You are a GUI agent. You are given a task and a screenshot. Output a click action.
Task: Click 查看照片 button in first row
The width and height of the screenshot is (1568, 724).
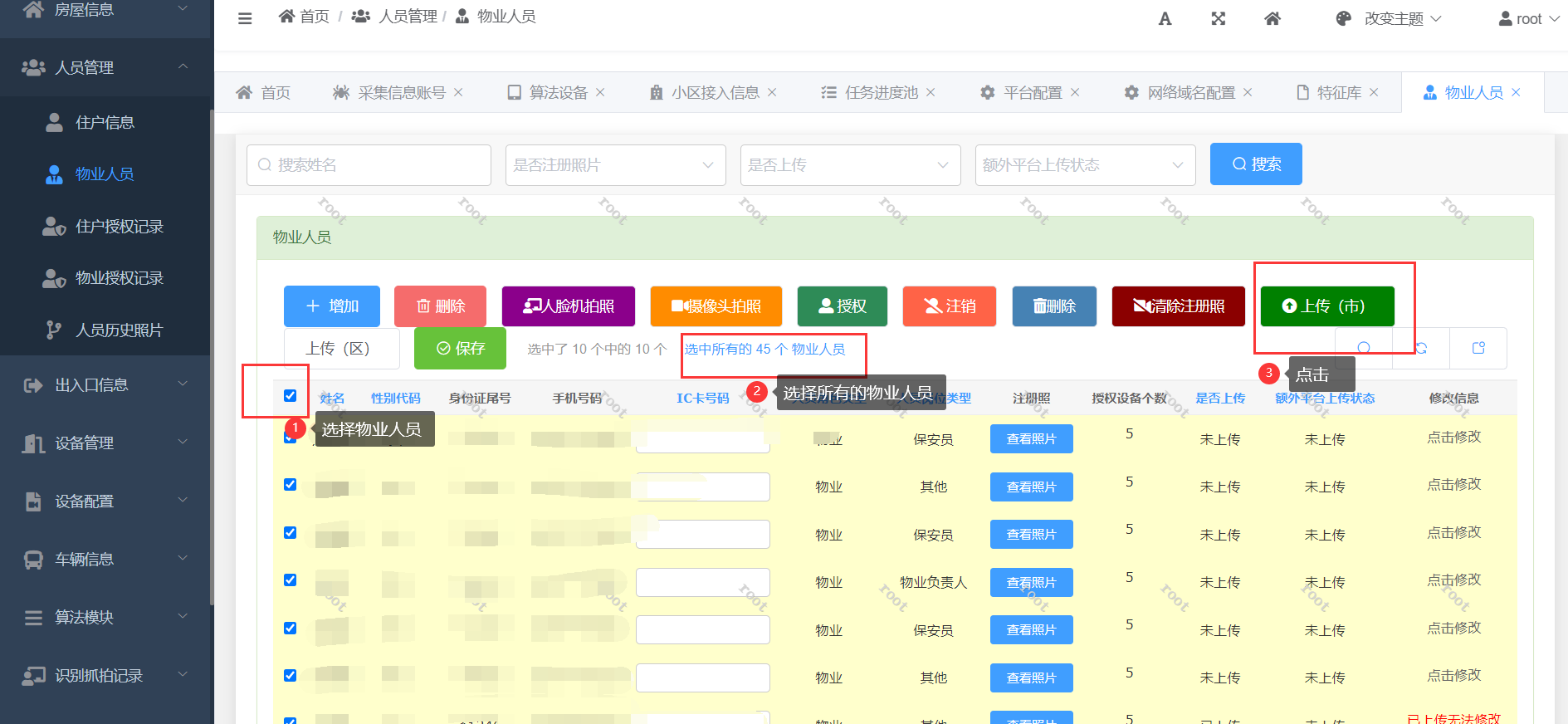1031,439
